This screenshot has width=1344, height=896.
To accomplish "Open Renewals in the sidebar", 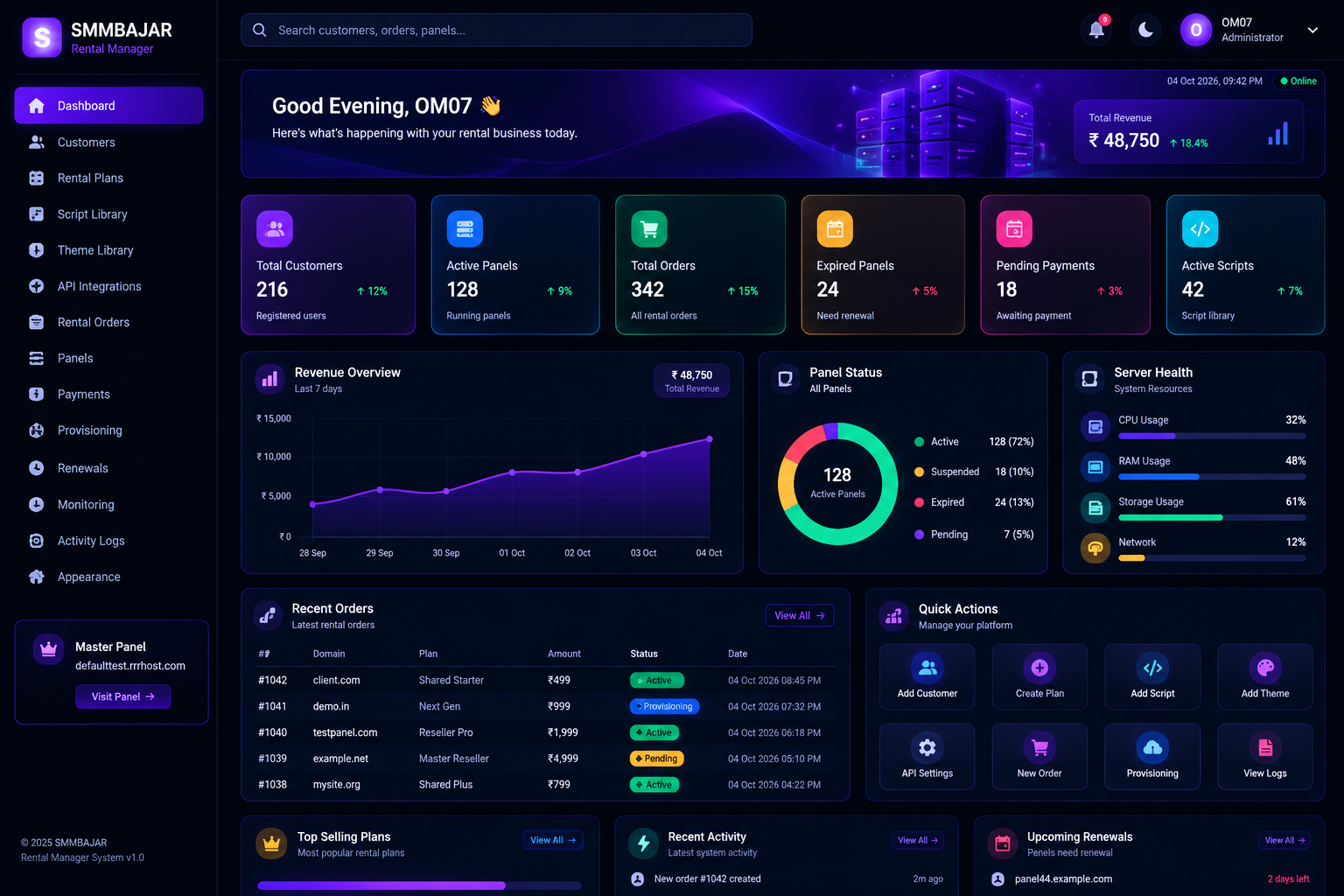I will coord(108,468).
